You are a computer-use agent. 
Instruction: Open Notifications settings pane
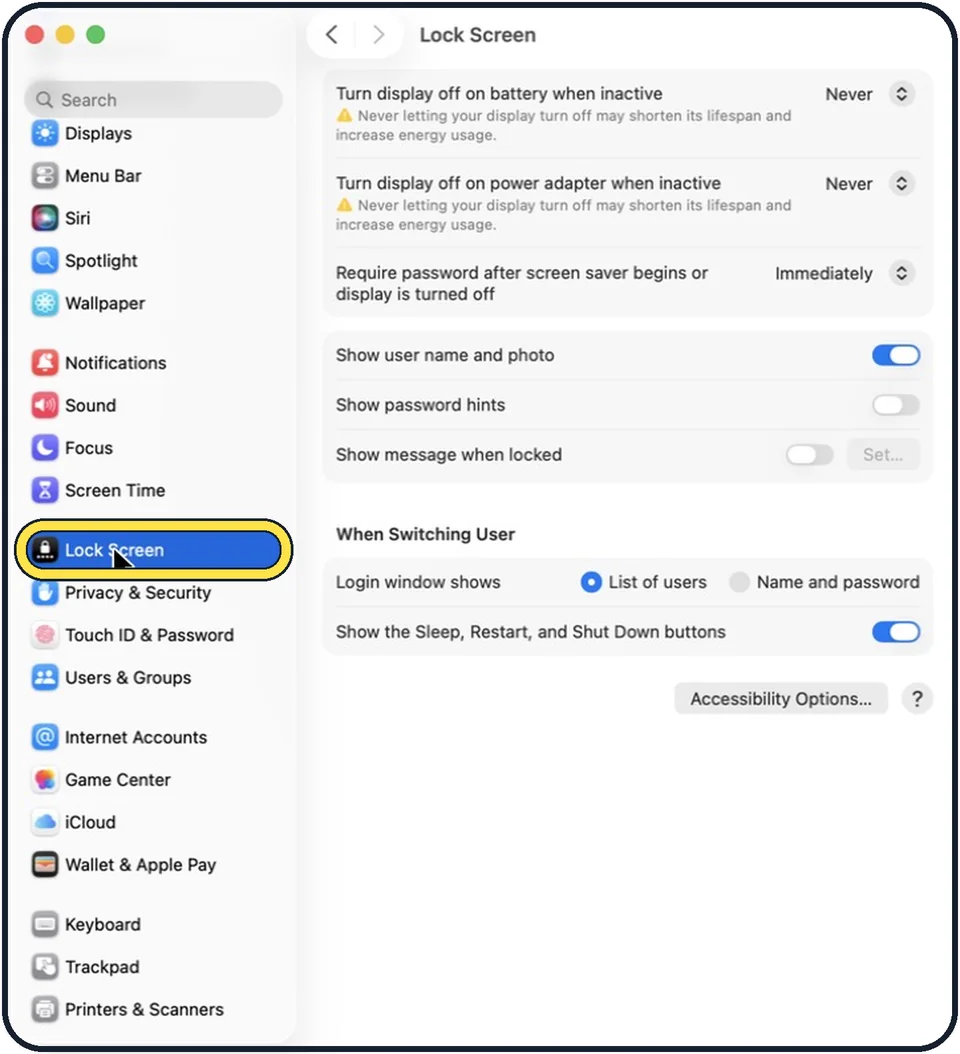click(x=154, y=363)
